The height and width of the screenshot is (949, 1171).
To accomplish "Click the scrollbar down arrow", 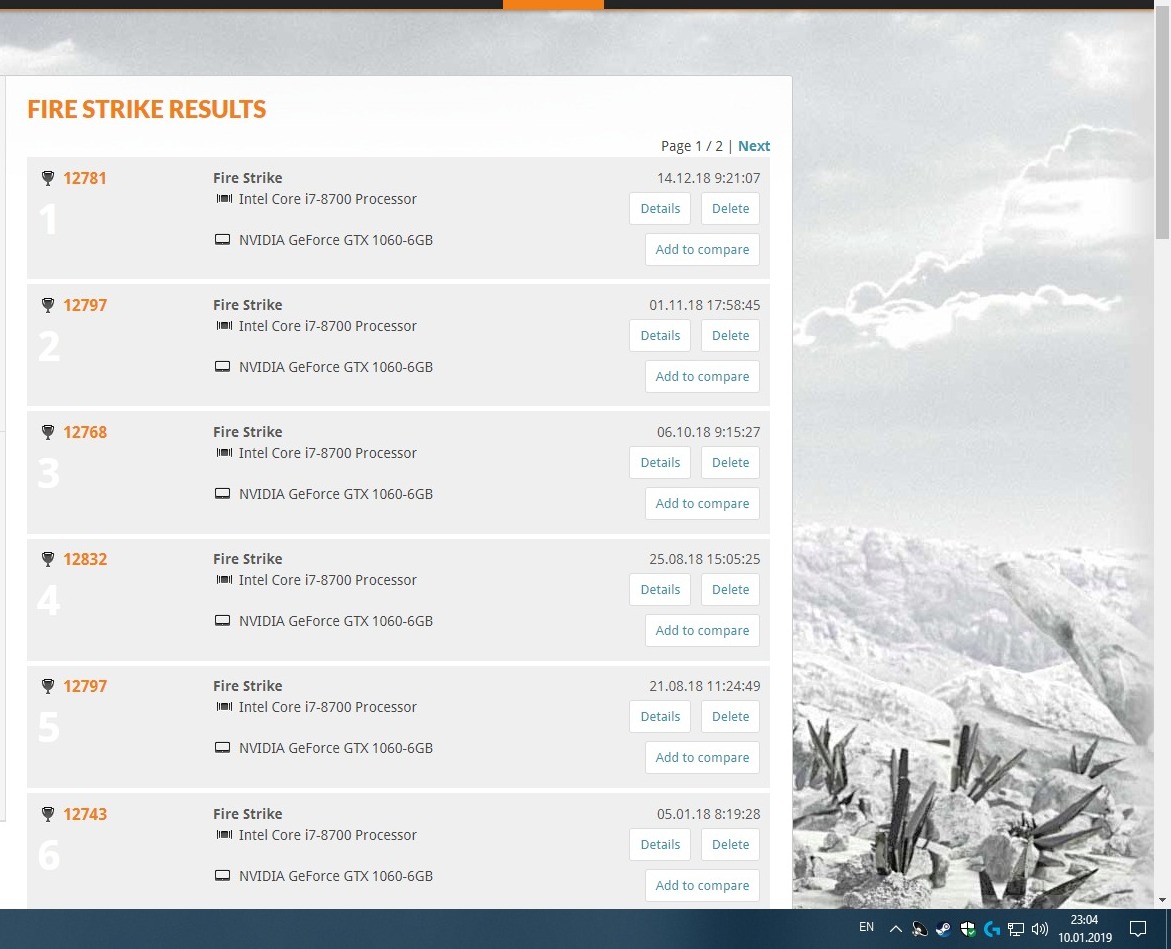I will tap(1162, 900).
